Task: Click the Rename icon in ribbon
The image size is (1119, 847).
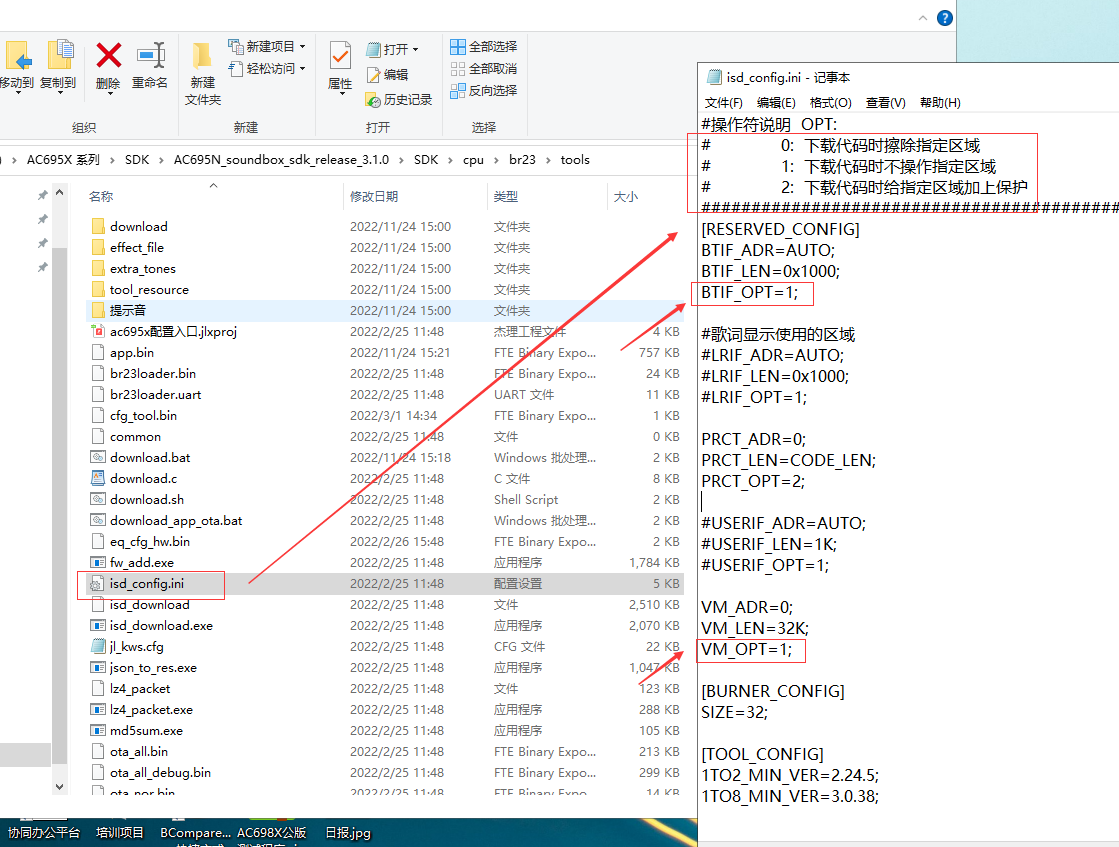Action: coord(151,56)
